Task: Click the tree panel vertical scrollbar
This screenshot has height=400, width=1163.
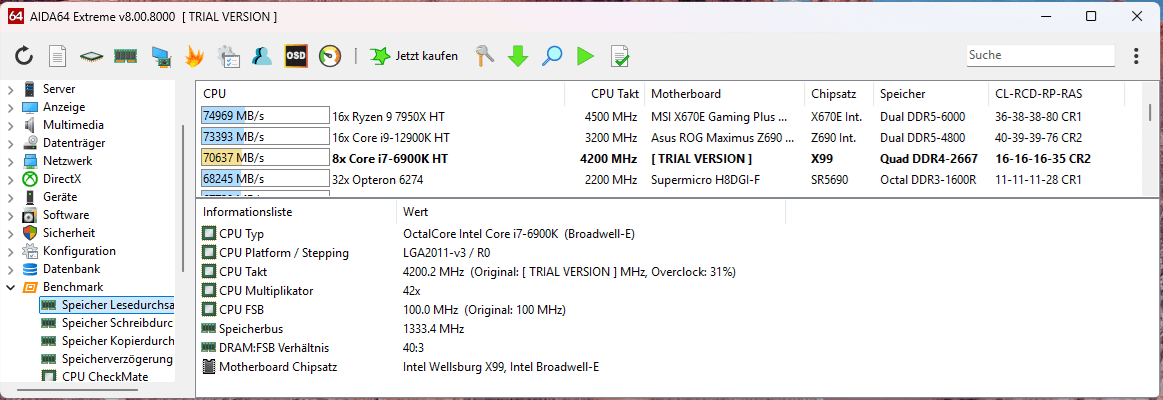Action: (x=182, y=199)
